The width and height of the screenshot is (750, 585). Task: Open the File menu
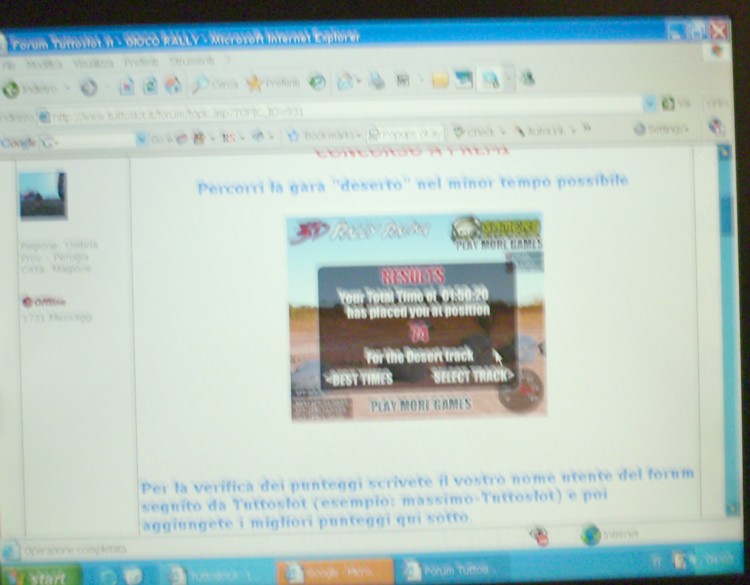pyautogui.click(x=9, y=66)
